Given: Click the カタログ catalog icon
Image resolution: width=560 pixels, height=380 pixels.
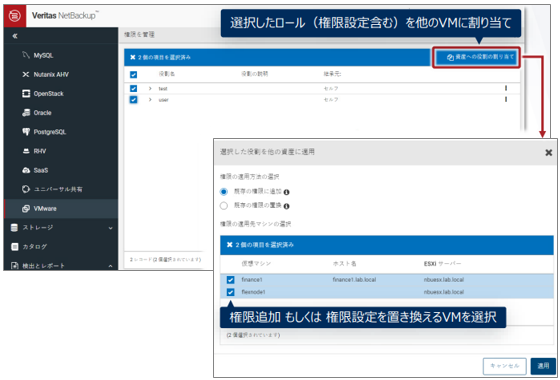Looking at the screenshot, I should [14, 247].
